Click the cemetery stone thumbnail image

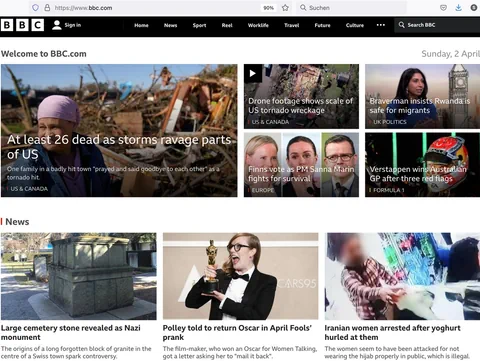click(79, 276)
